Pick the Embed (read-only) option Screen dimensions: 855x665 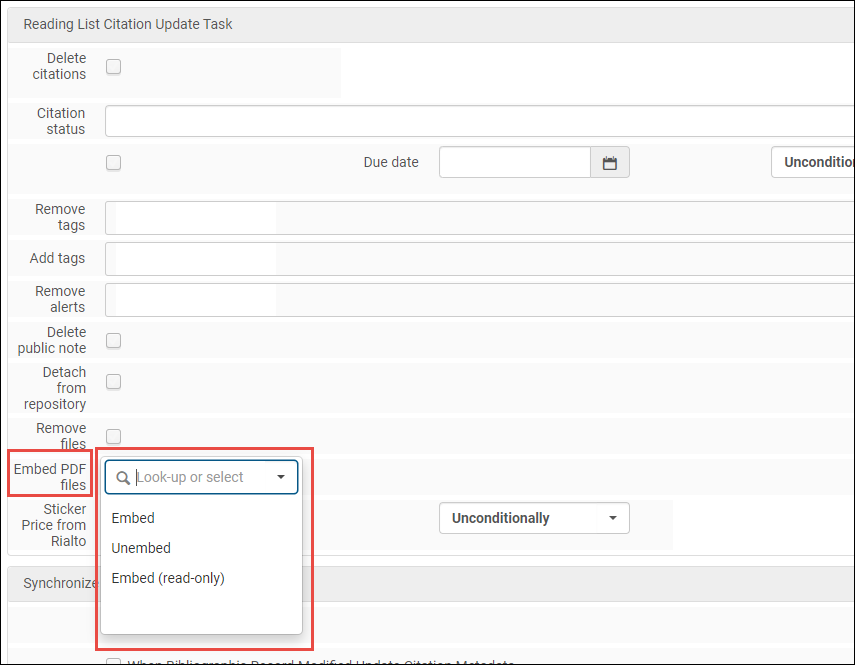click(168, 578)
